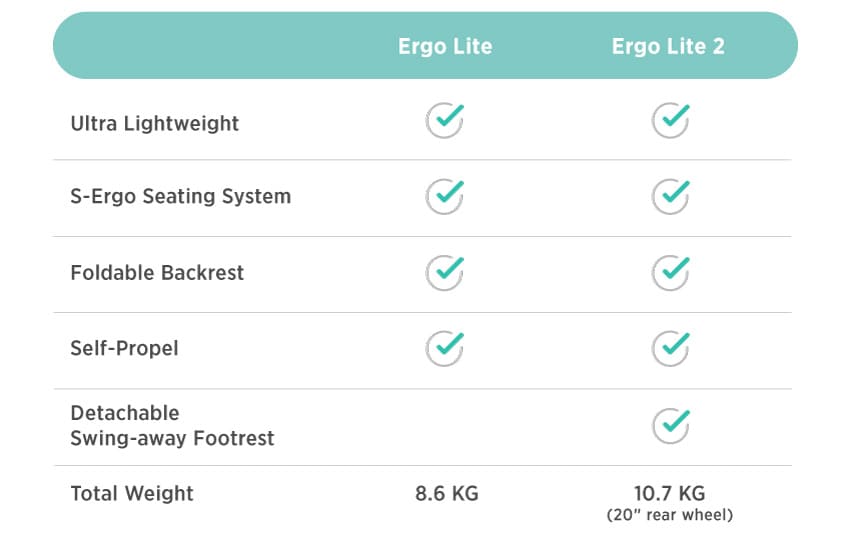Select Ergo Lite checkmark in Self-Propel row
The image size is (850, 551).
[445, 348]
